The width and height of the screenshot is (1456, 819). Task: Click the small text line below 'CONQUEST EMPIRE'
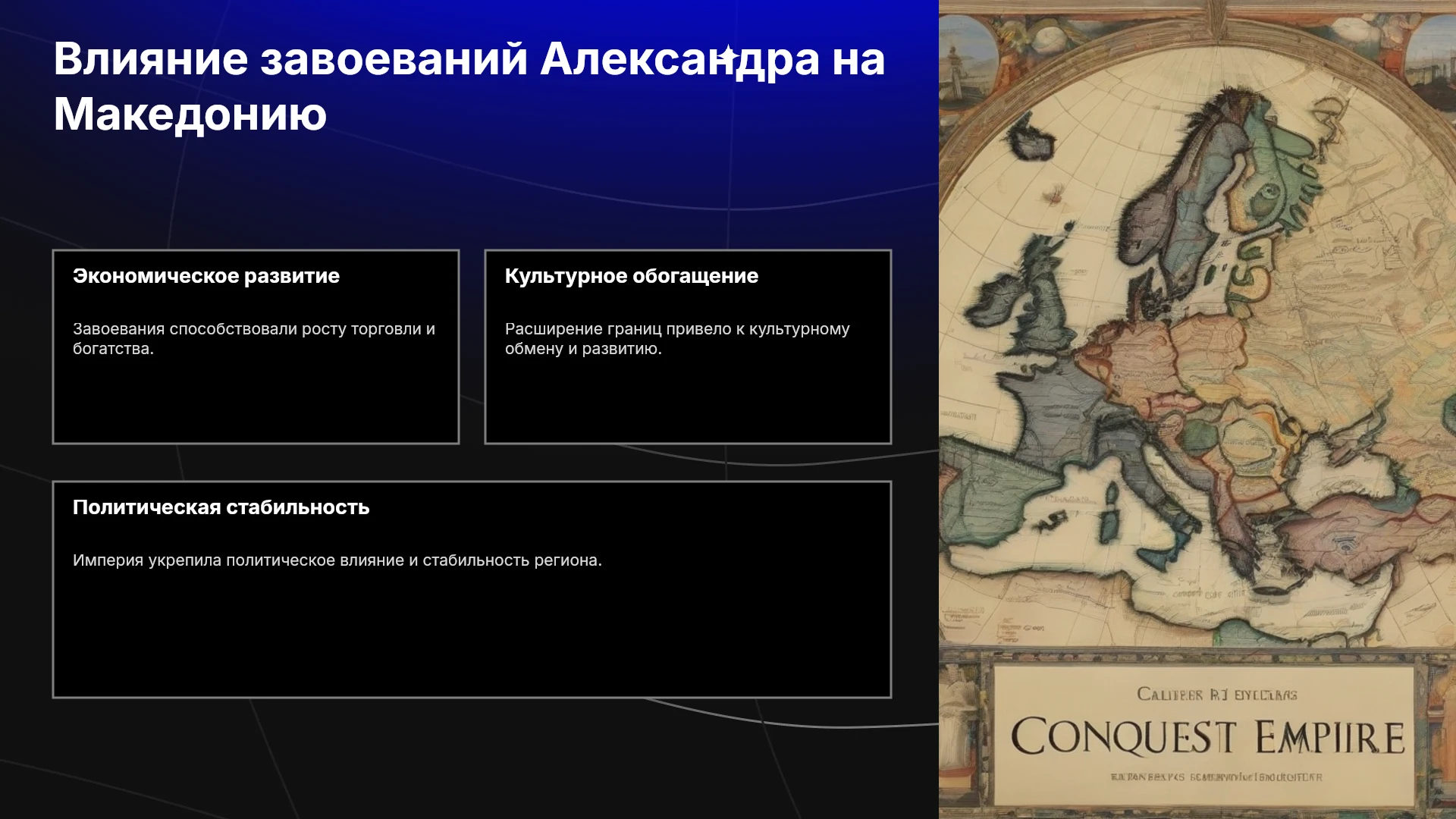[1216, 777]
